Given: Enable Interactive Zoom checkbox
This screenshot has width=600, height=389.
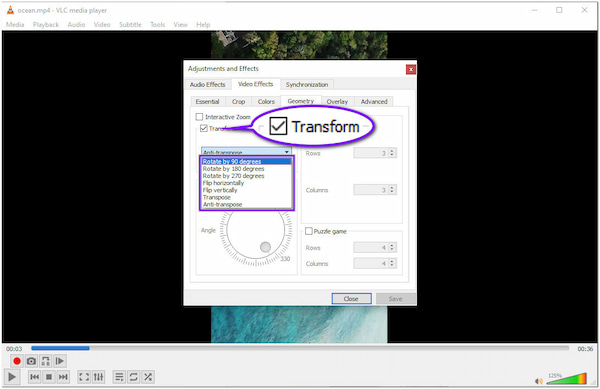Looking at the screenshot, I should pos(199,117).
